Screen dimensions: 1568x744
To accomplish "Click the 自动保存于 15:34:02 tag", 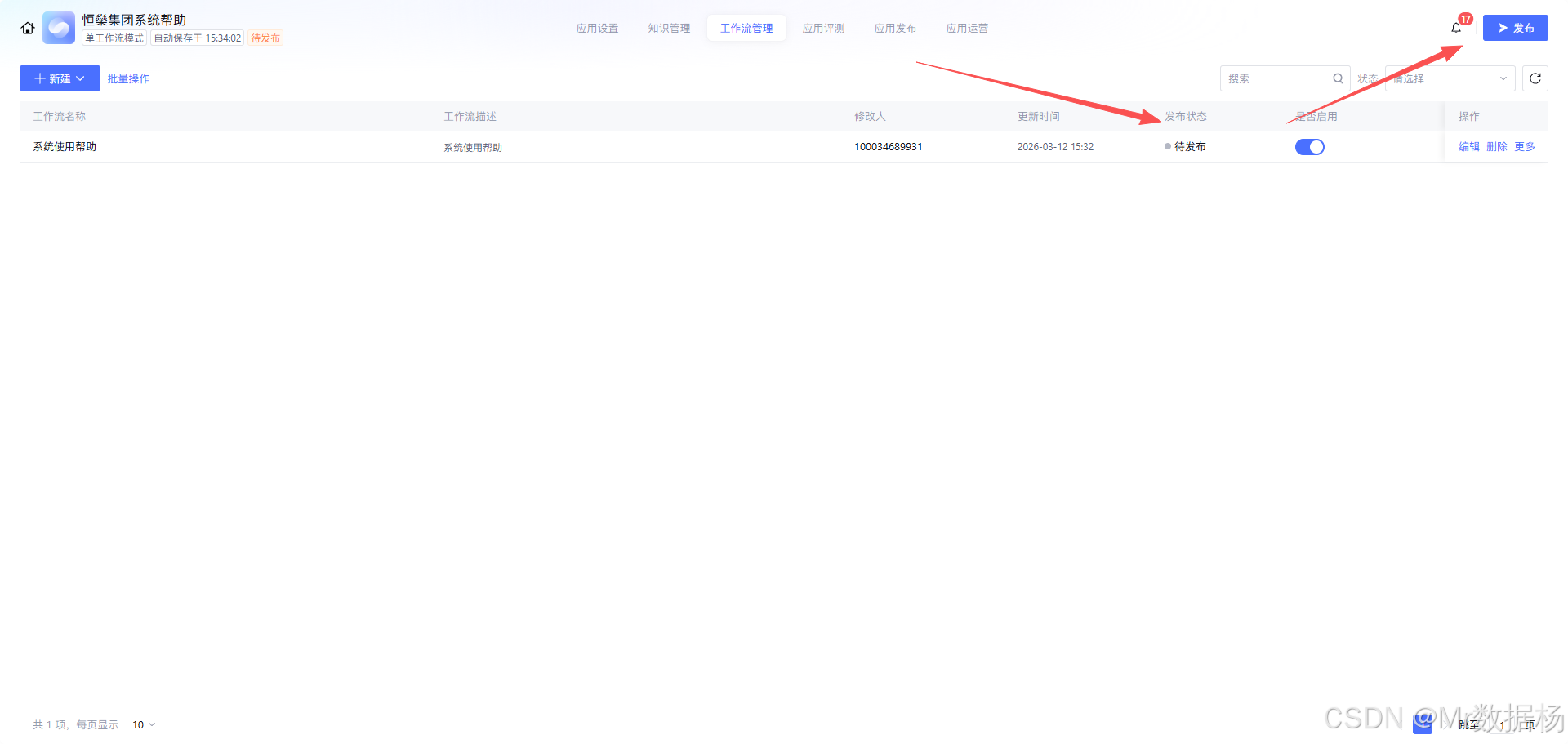I will click(198, 38).
